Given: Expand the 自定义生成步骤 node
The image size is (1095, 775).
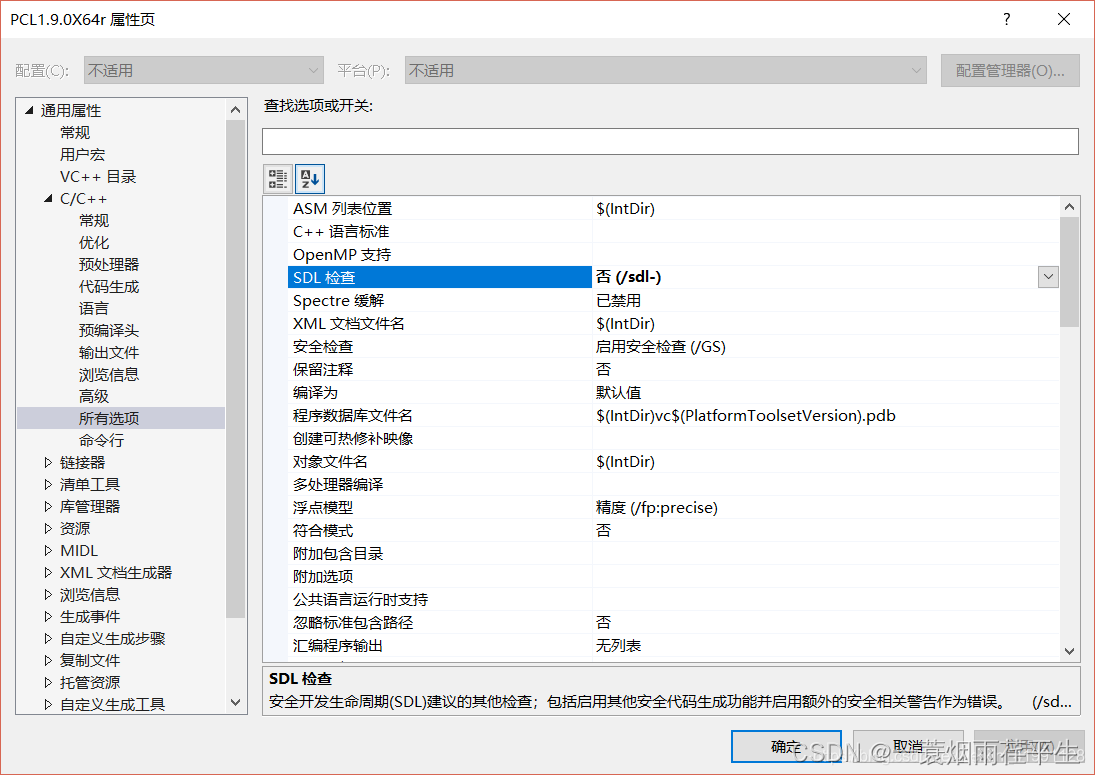Looking at the screenshot, I should coord(48,638).
